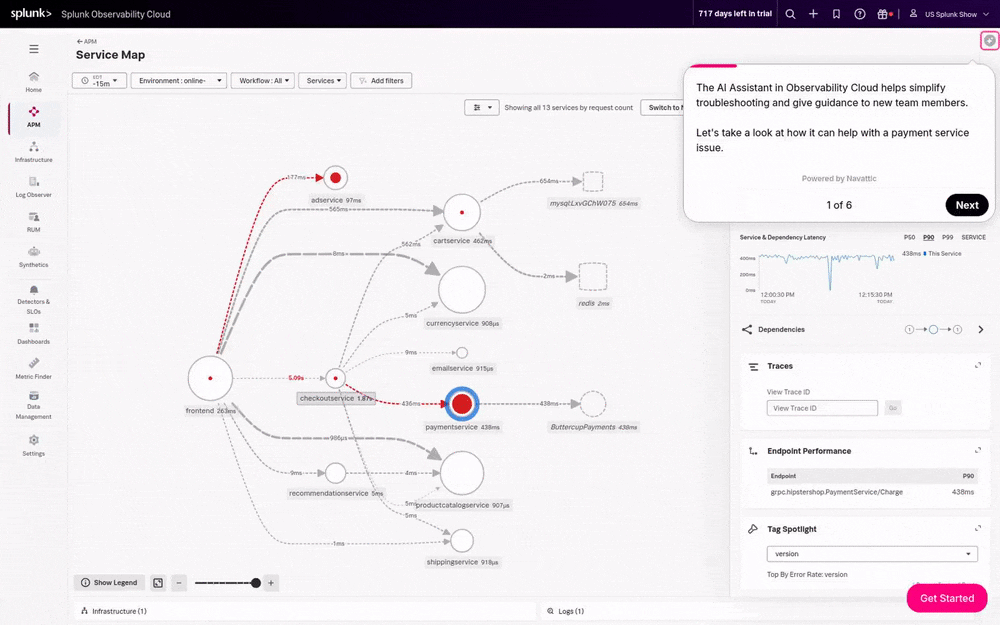Open Data Management in the sidebar

(x=34, y=405)
